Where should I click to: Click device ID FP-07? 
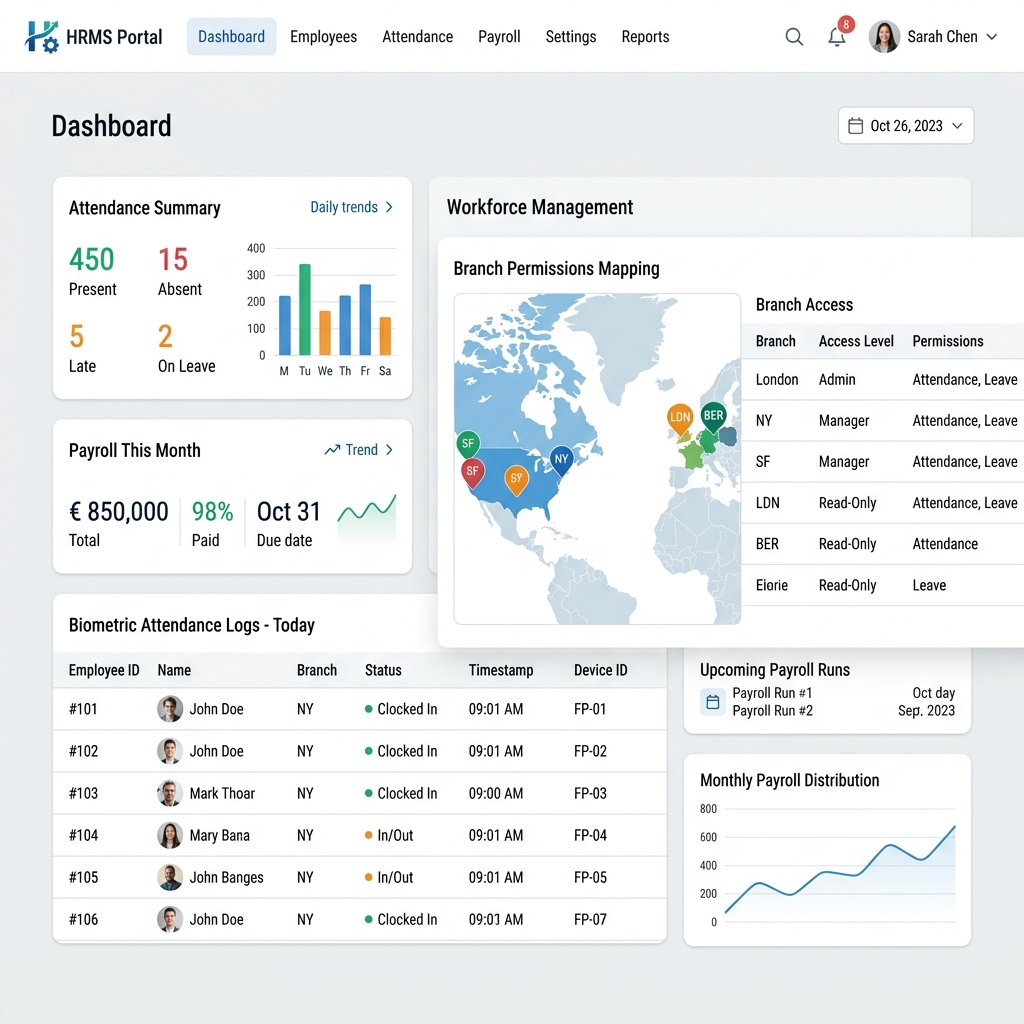(590, 919)
